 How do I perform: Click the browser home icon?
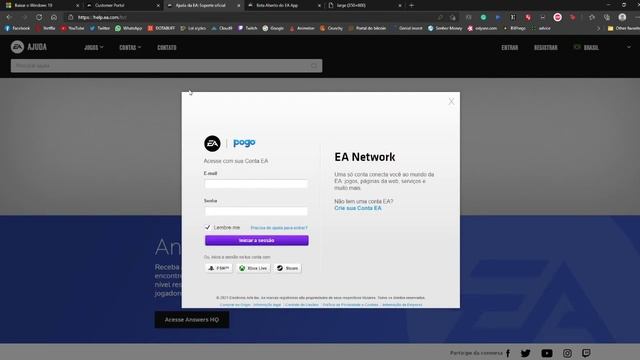pyautogui.click(x=54, y=17)
